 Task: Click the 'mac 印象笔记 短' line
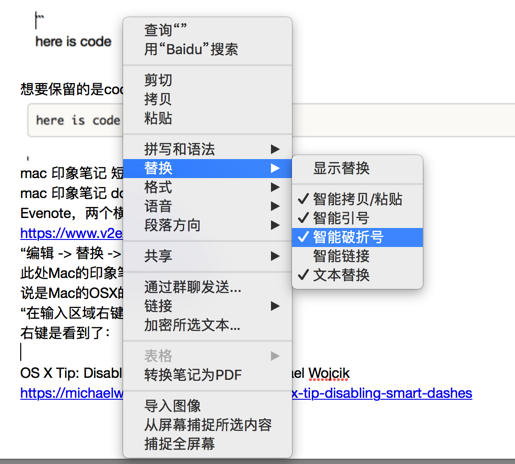click(71, 173)
